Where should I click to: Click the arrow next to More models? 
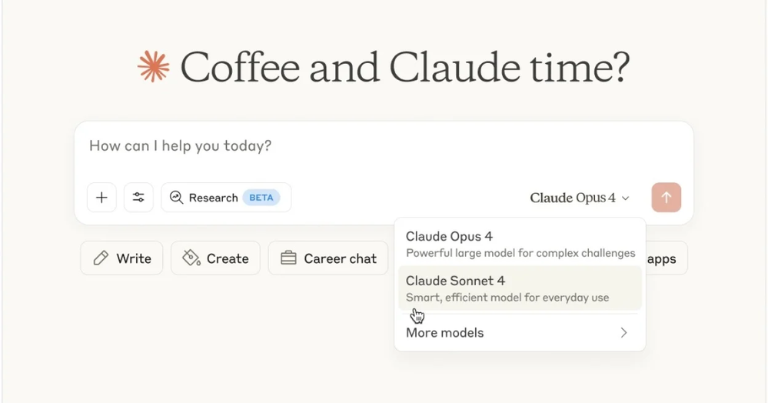point(624,332)
